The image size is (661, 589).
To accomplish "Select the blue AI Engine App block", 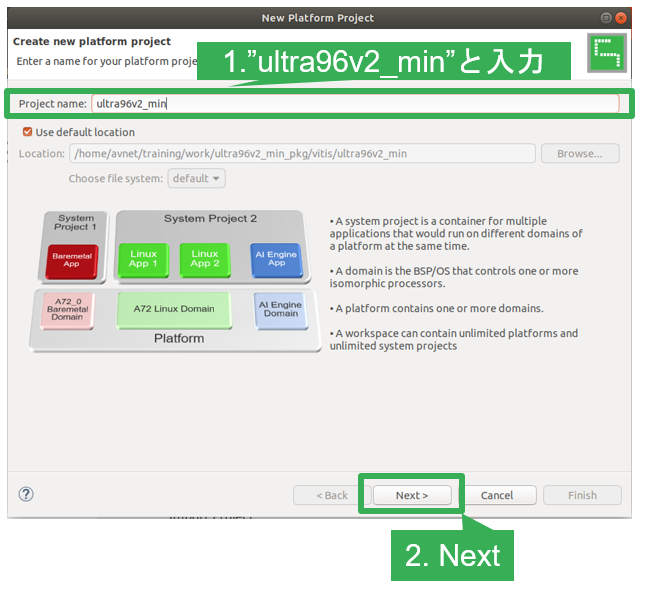I will pyautogui.click(x=275, y=259).
